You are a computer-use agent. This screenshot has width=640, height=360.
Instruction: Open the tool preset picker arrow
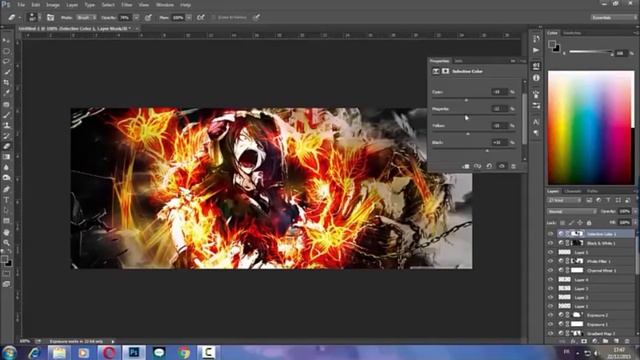click(x=20, y=18)
